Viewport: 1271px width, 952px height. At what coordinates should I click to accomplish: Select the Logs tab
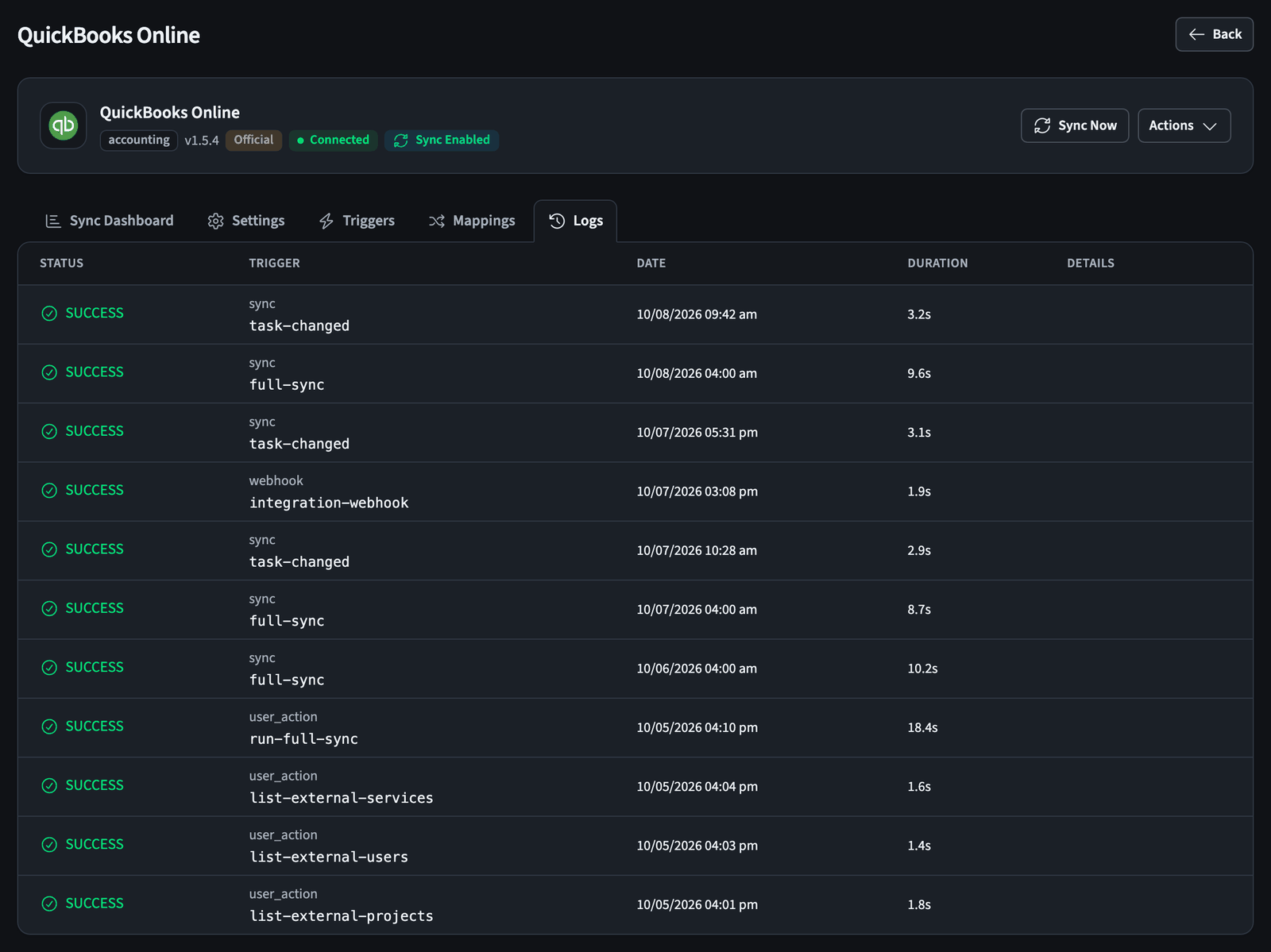[576, 221]
